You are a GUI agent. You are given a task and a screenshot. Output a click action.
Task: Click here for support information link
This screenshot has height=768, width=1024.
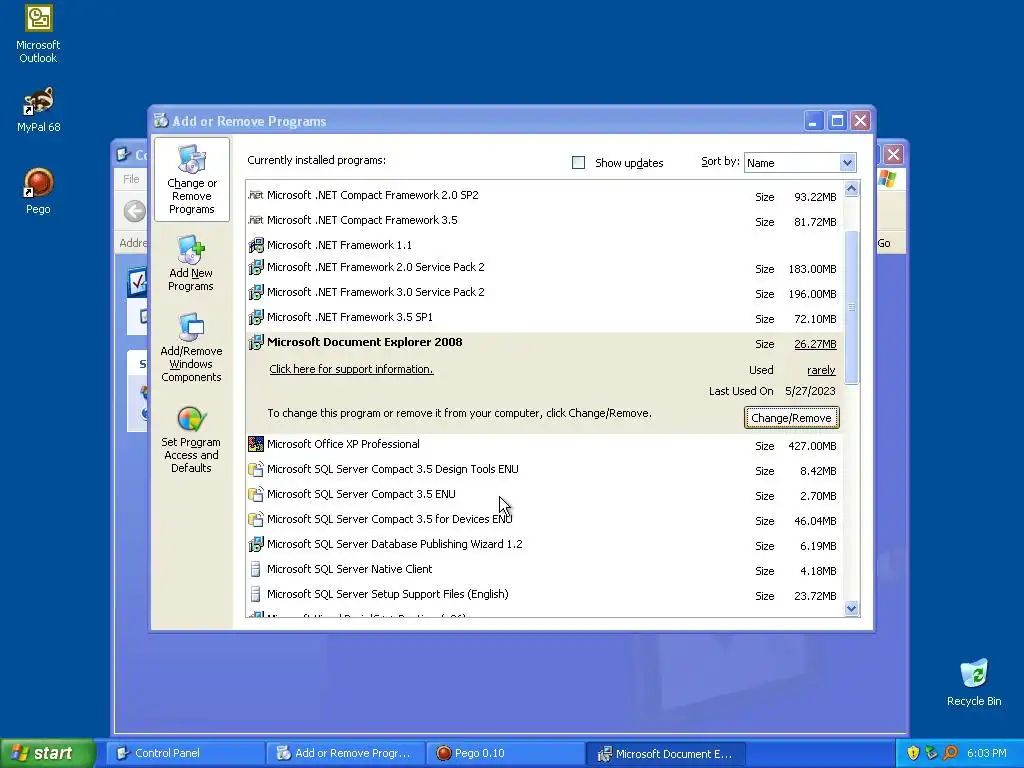351,369
